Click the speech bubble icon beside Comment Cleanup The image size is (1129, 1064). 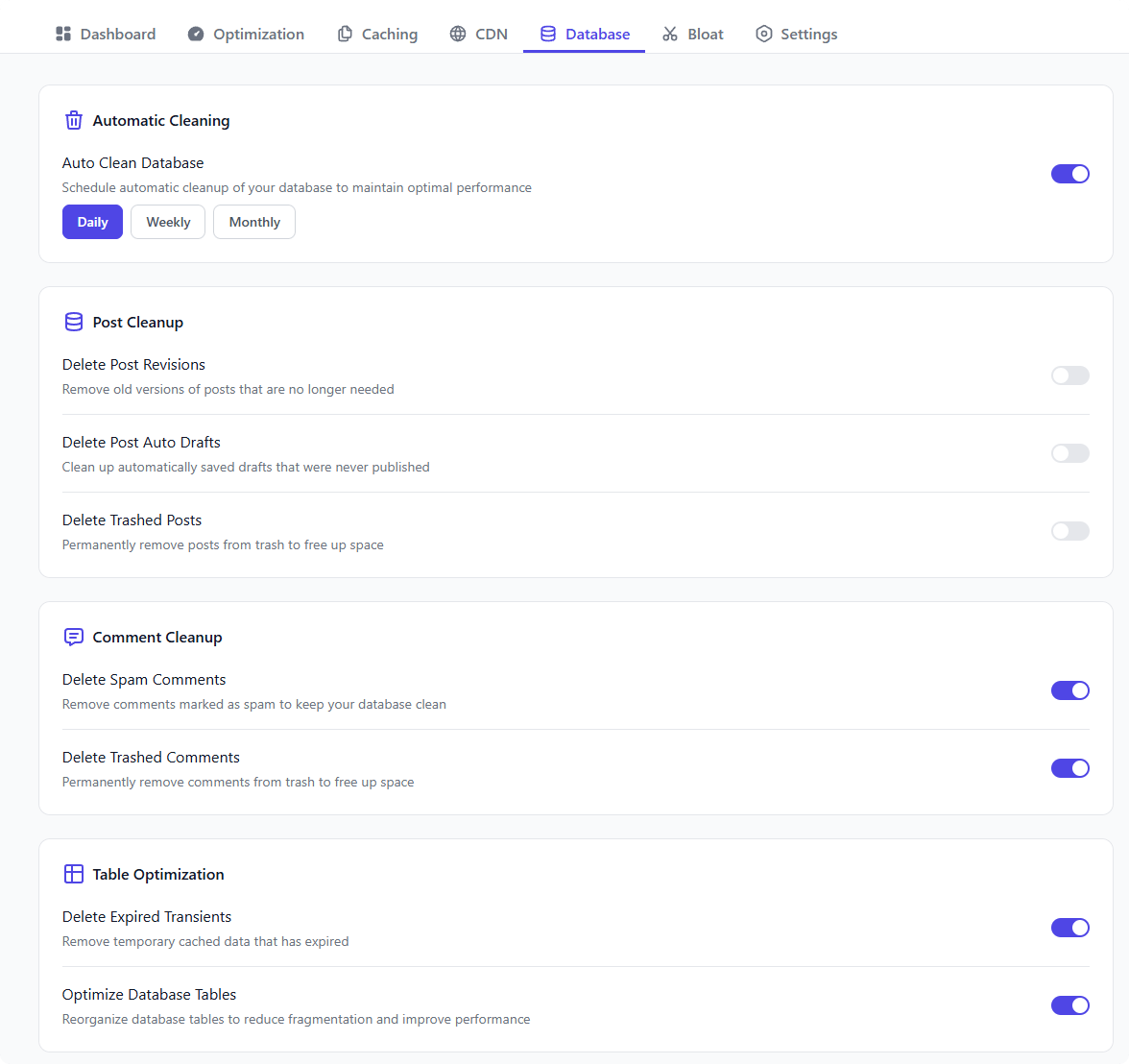[74, 637]
